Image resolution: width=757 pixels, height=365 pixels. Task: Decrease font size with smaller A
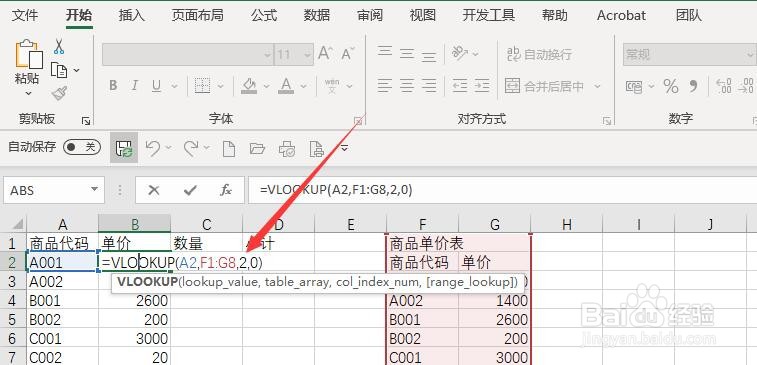(x=348, y=54)
